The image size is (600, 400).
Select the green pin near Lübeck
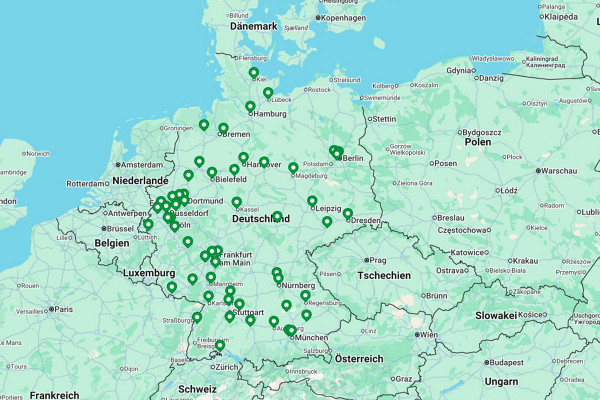click(x=268, y=93)
